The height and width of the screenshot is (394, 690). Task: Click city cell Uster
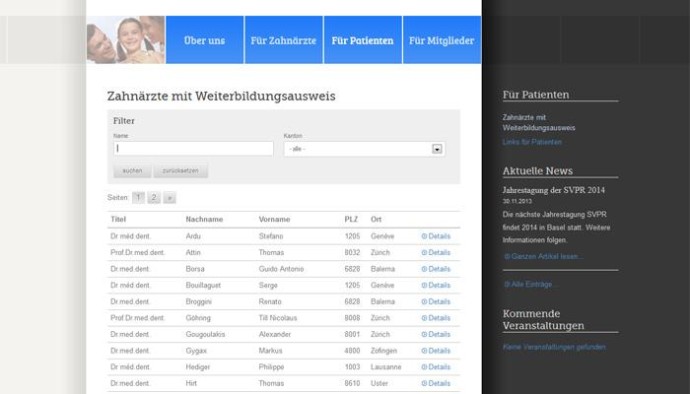point(379,383)
